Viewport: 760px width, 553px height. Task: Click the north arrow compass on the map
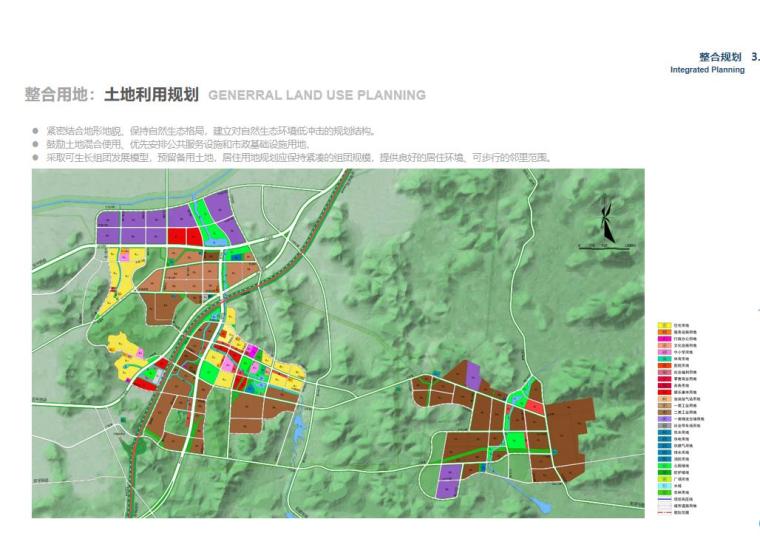[x=607, y=224]
